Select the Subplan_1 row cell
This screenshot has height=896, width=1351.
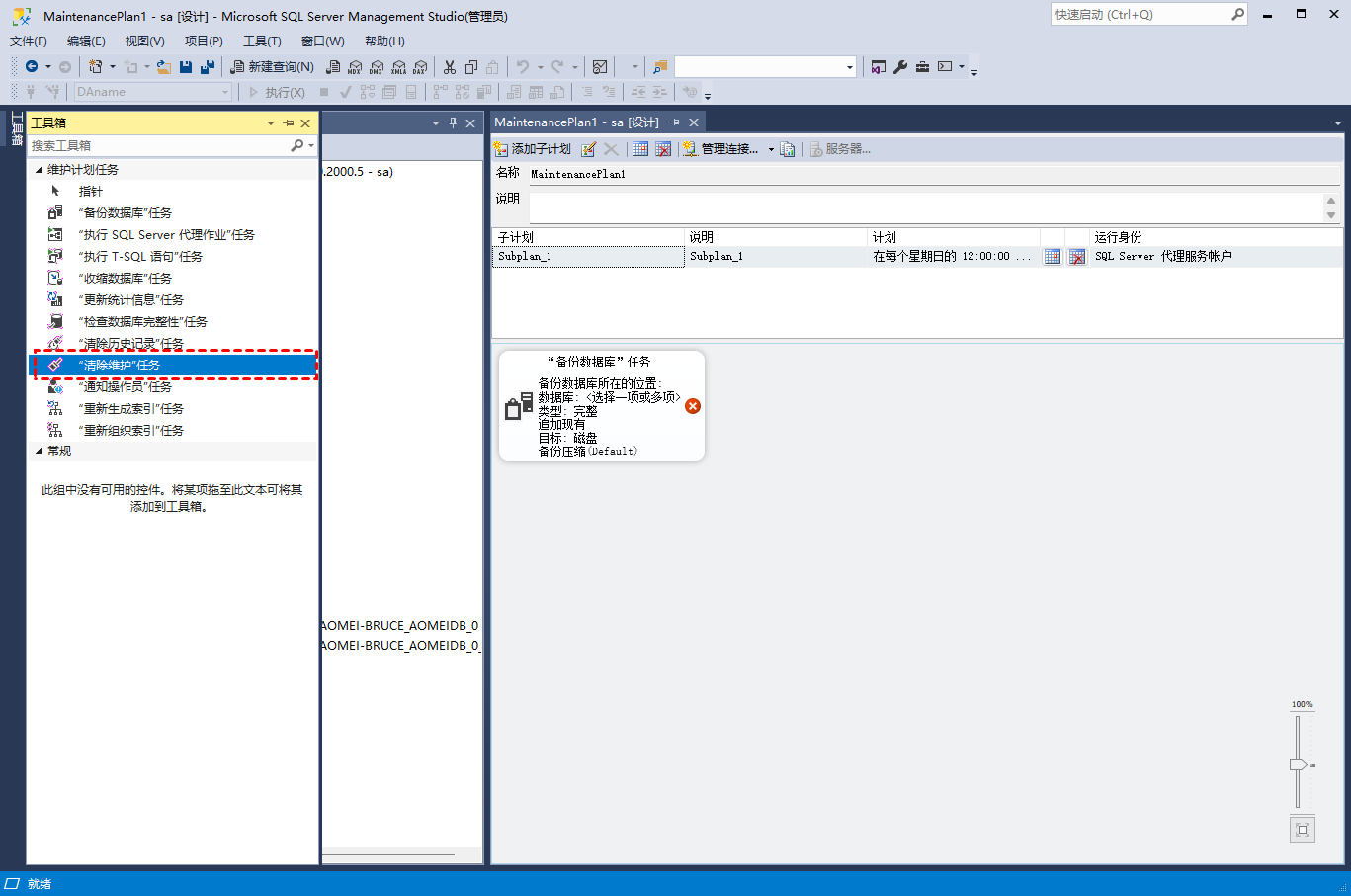pos(589,257)
